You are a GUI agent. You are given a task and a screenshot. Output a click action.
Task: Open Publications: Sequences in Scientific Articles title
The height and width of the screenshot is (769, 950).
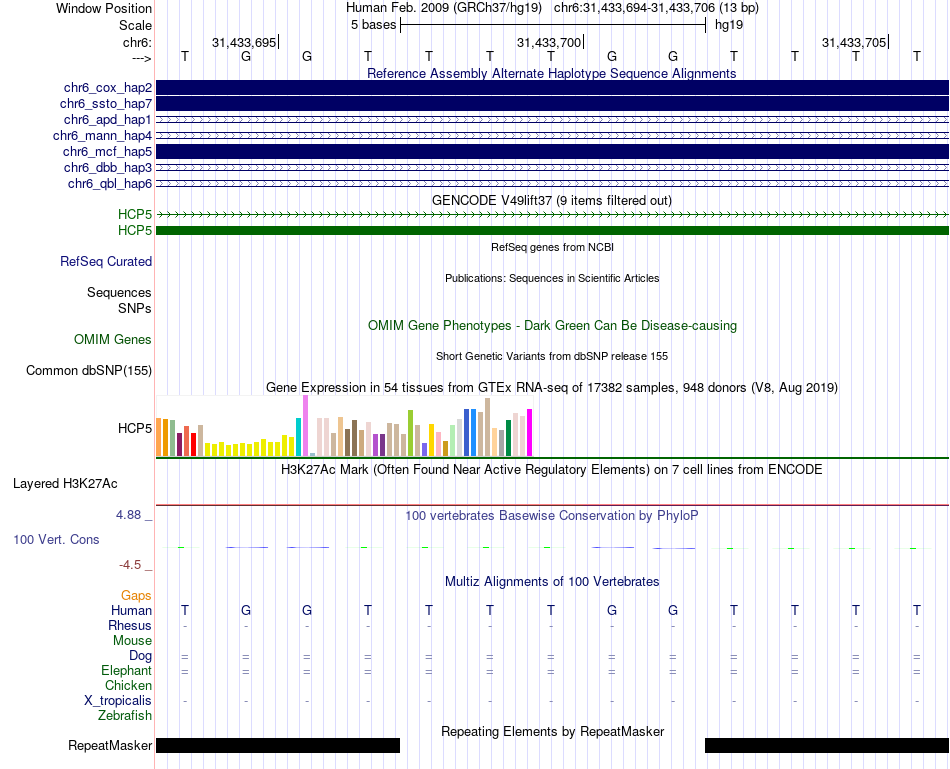click(552, 278)
